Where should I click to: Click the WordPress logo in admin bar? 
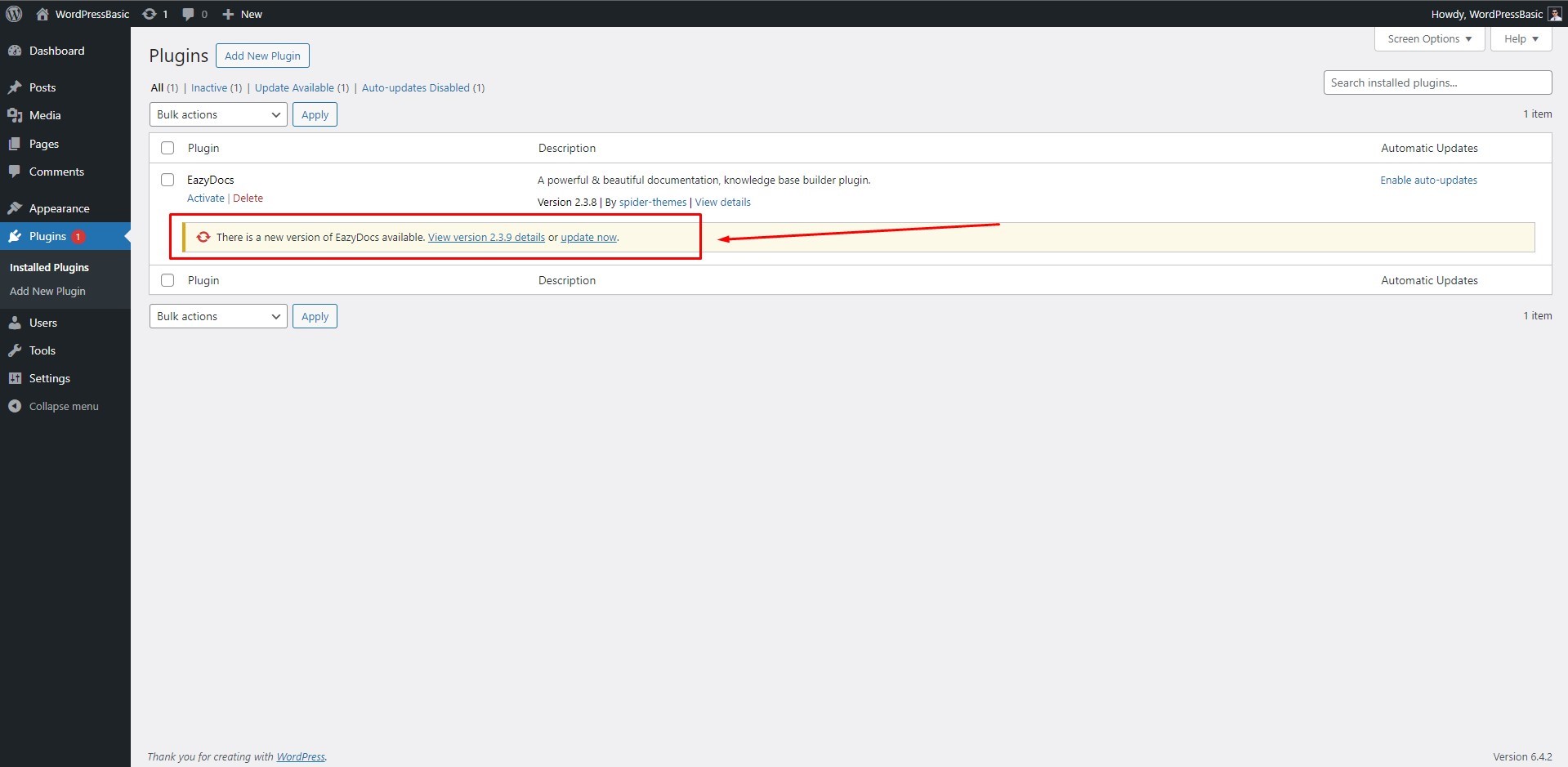(14, 14)
